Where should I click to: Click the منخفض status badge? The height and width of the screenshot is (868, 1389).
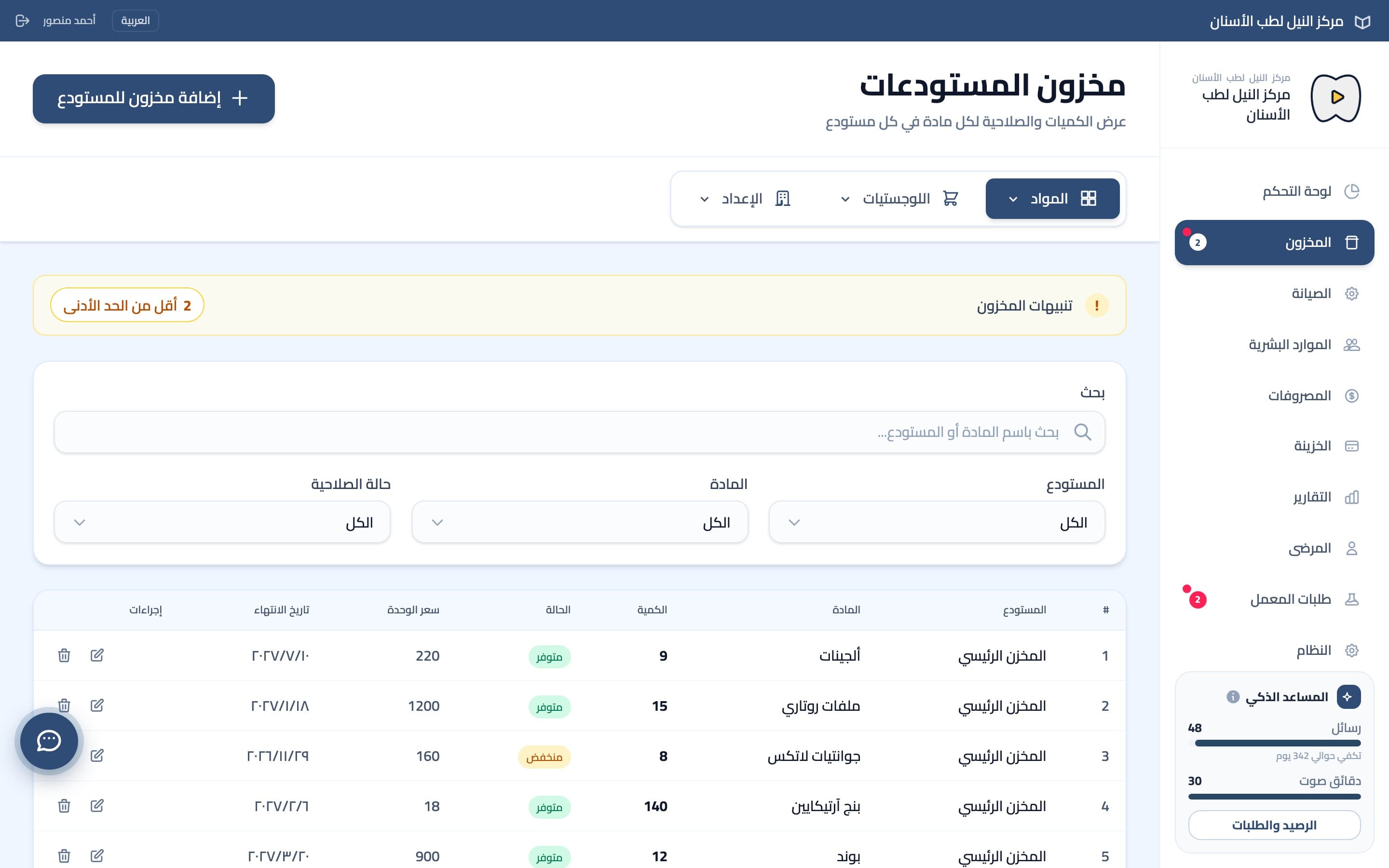(x=544, y=757)
